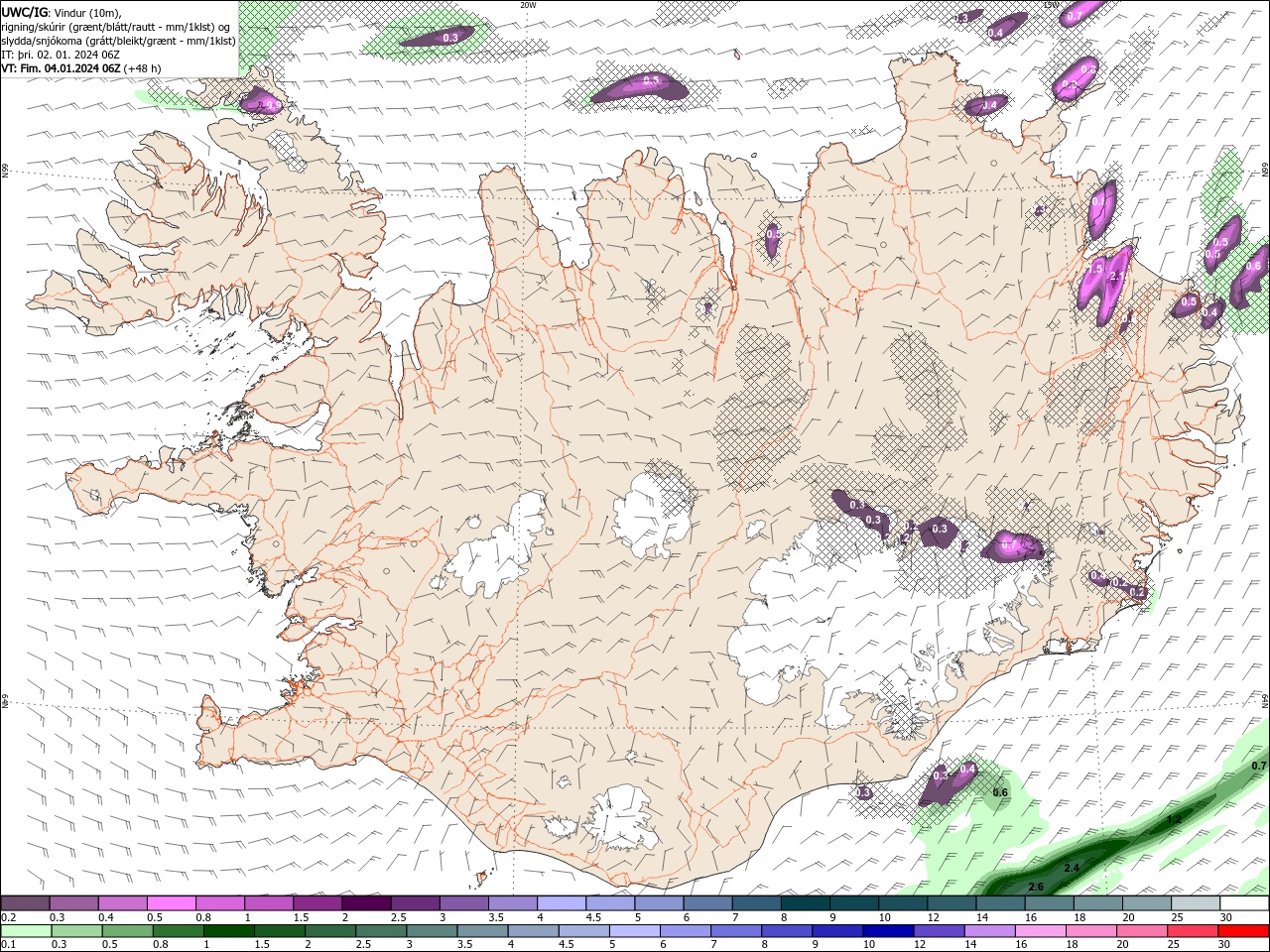Viewport: 1270px width, 952px height.
Task: Click the grey-green rain swatch labeled 3
Action: click(x=432, y=931)
